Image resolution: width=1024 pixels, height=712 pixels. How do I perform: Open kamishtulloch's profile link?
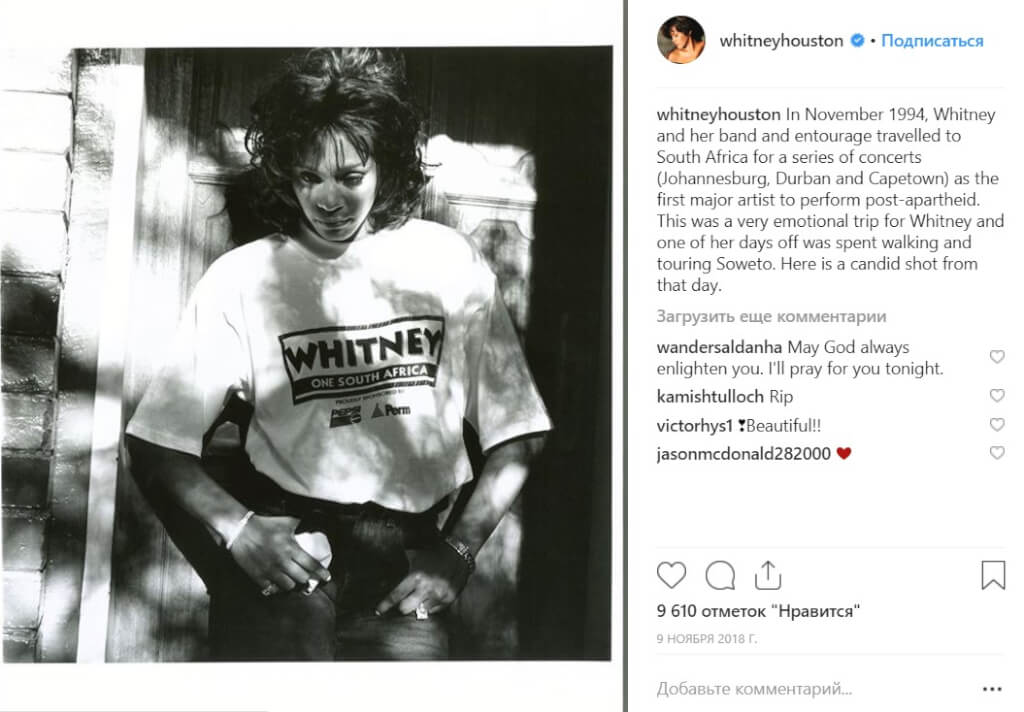[710, 396]
